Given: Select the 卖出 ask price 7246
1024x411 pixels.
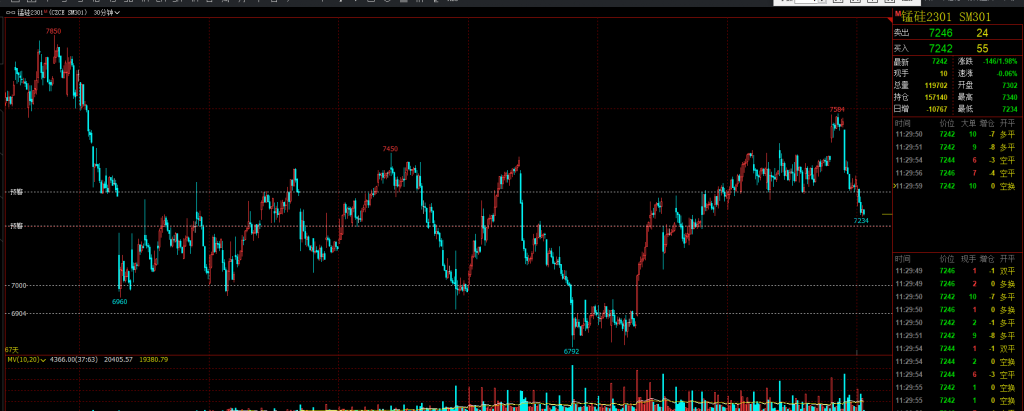Looking at the screenshot, I should pos(940,33).
